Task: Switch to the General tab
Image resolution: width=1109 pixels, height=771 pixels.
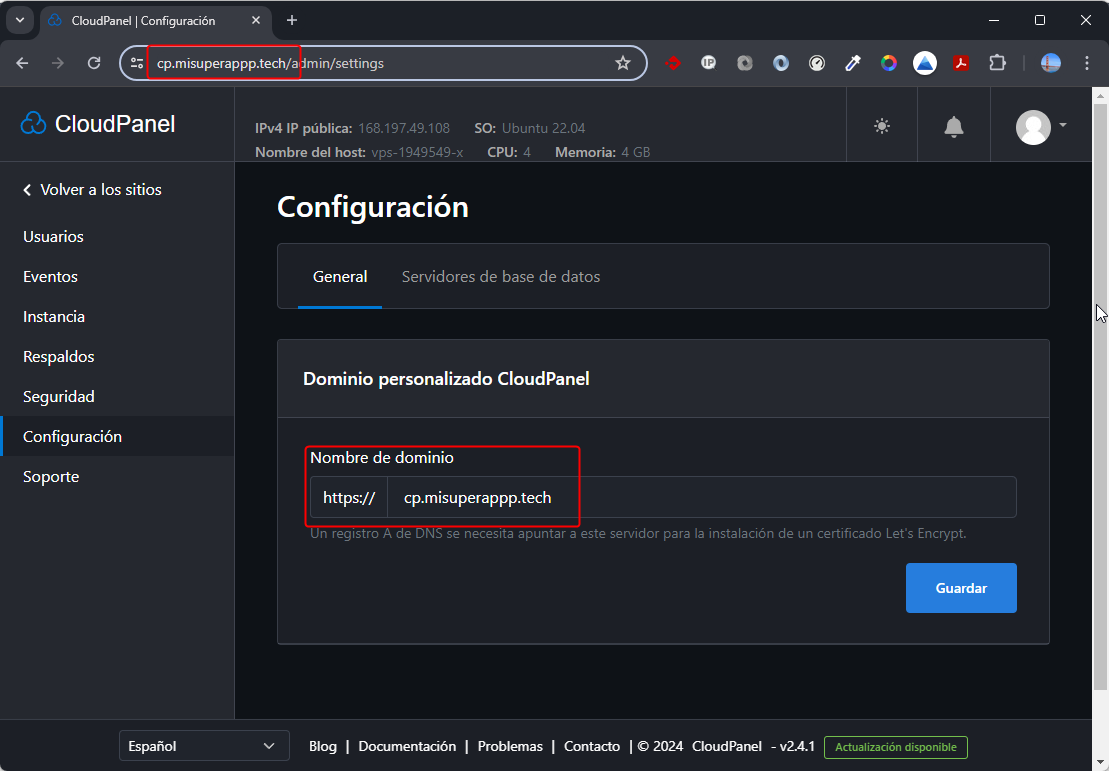Action: click(340, 277)
